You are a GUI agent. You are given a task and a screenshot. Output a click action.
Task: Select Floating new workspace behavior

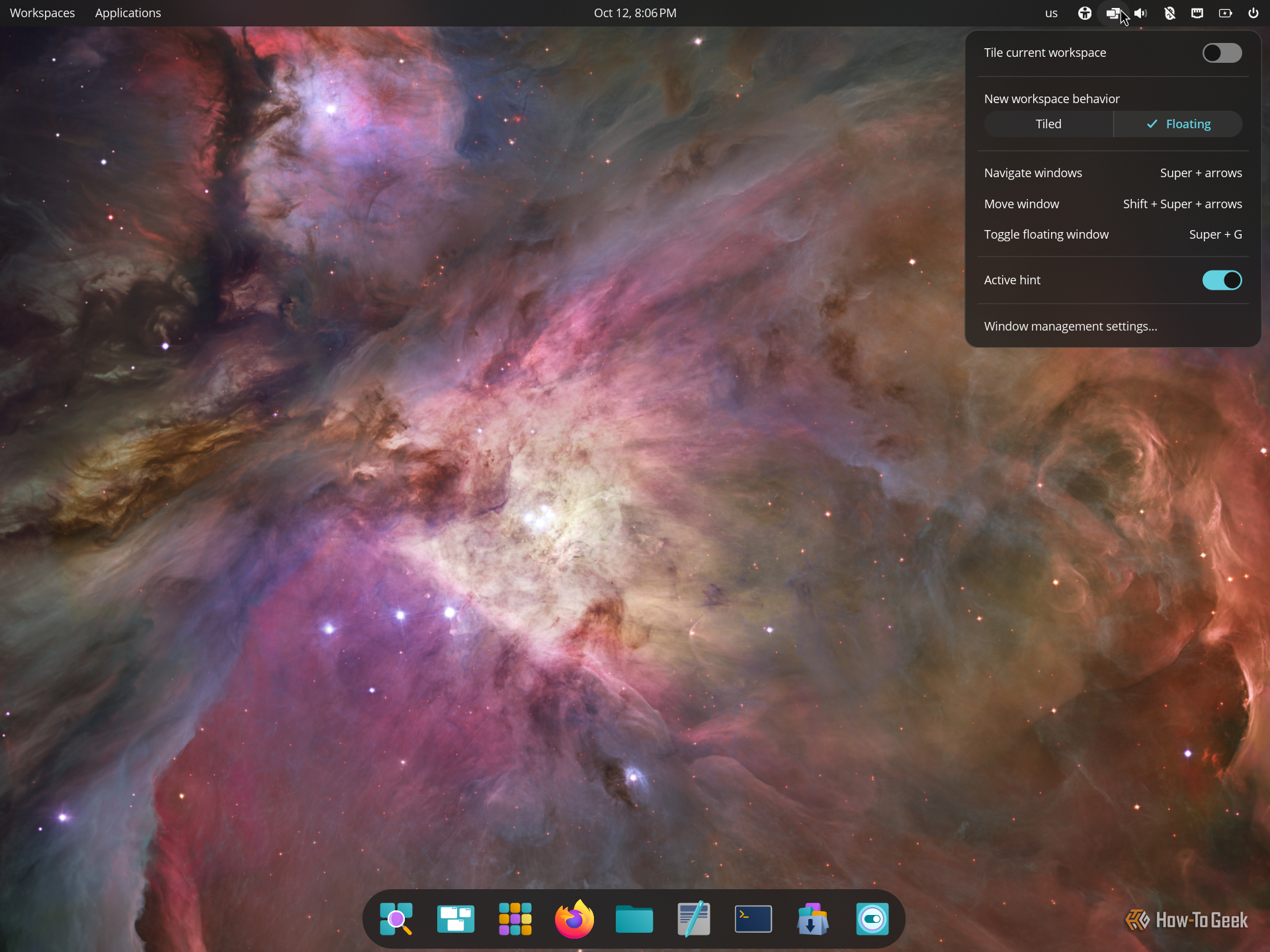click(1178, 124)
